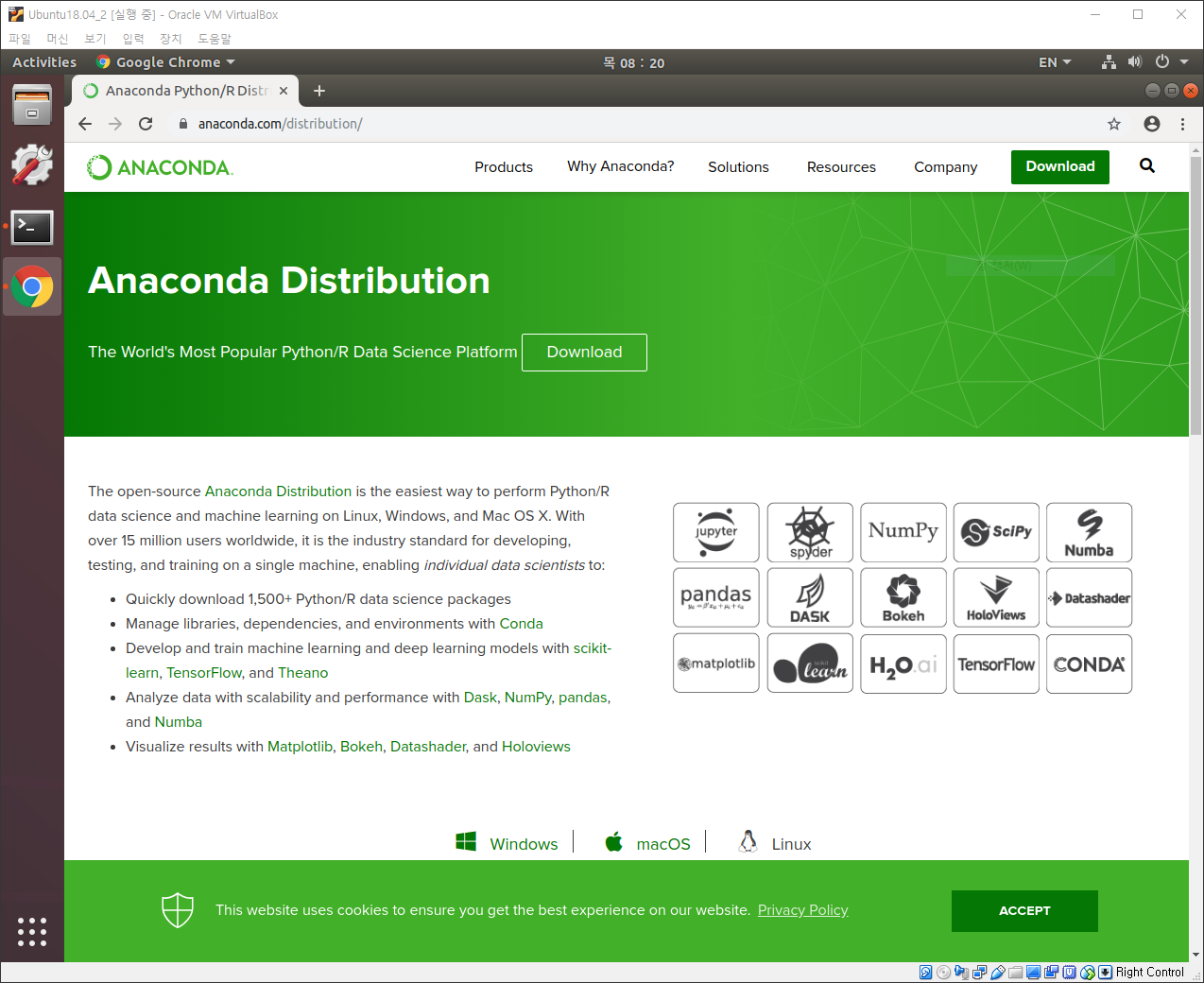Open the Privacy Policy link
The height and width of the screenshot is (983, 1204).
coord(803,910)
